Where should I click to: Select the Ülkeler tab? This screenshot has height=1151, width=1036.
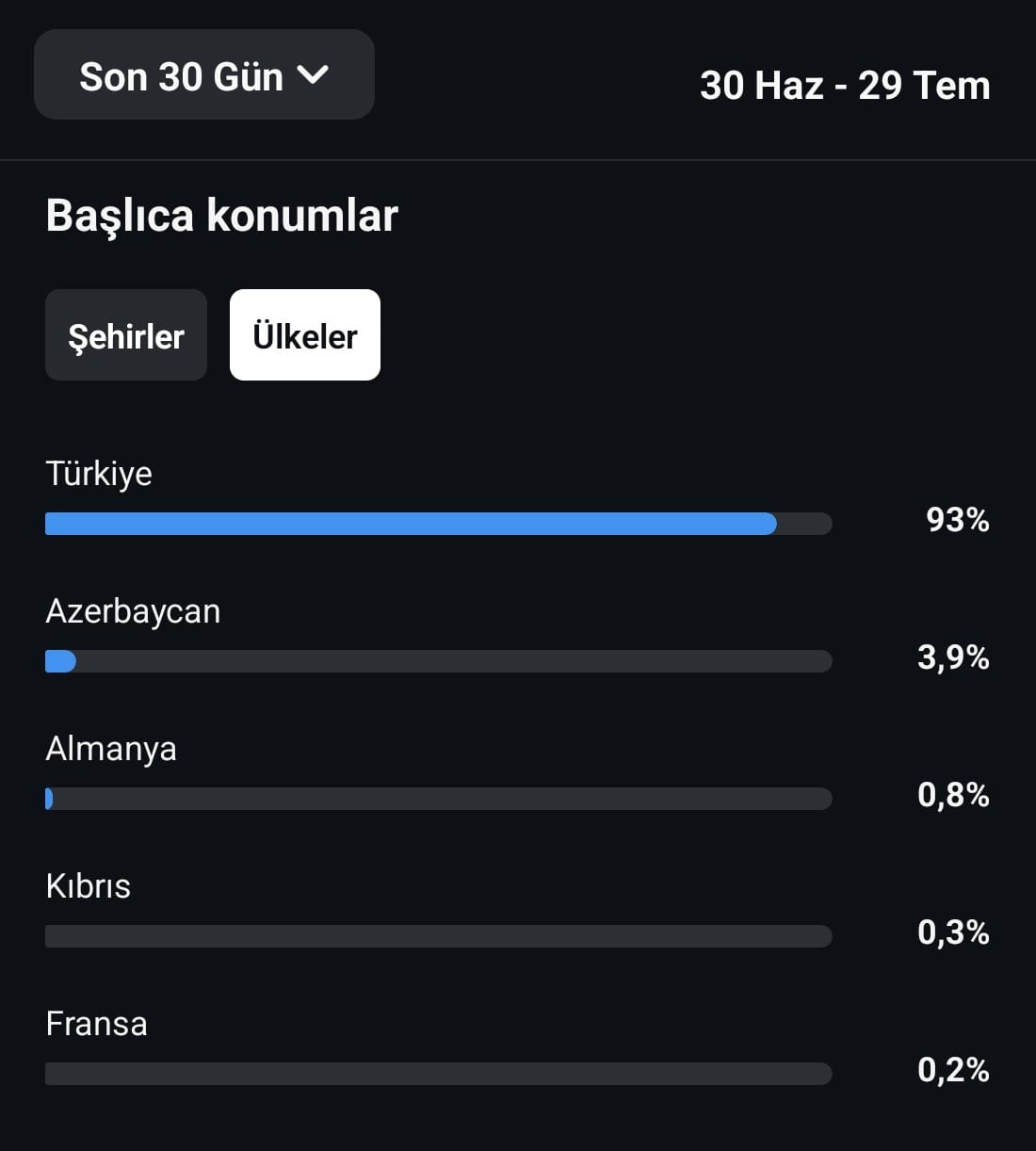point(305,335)
